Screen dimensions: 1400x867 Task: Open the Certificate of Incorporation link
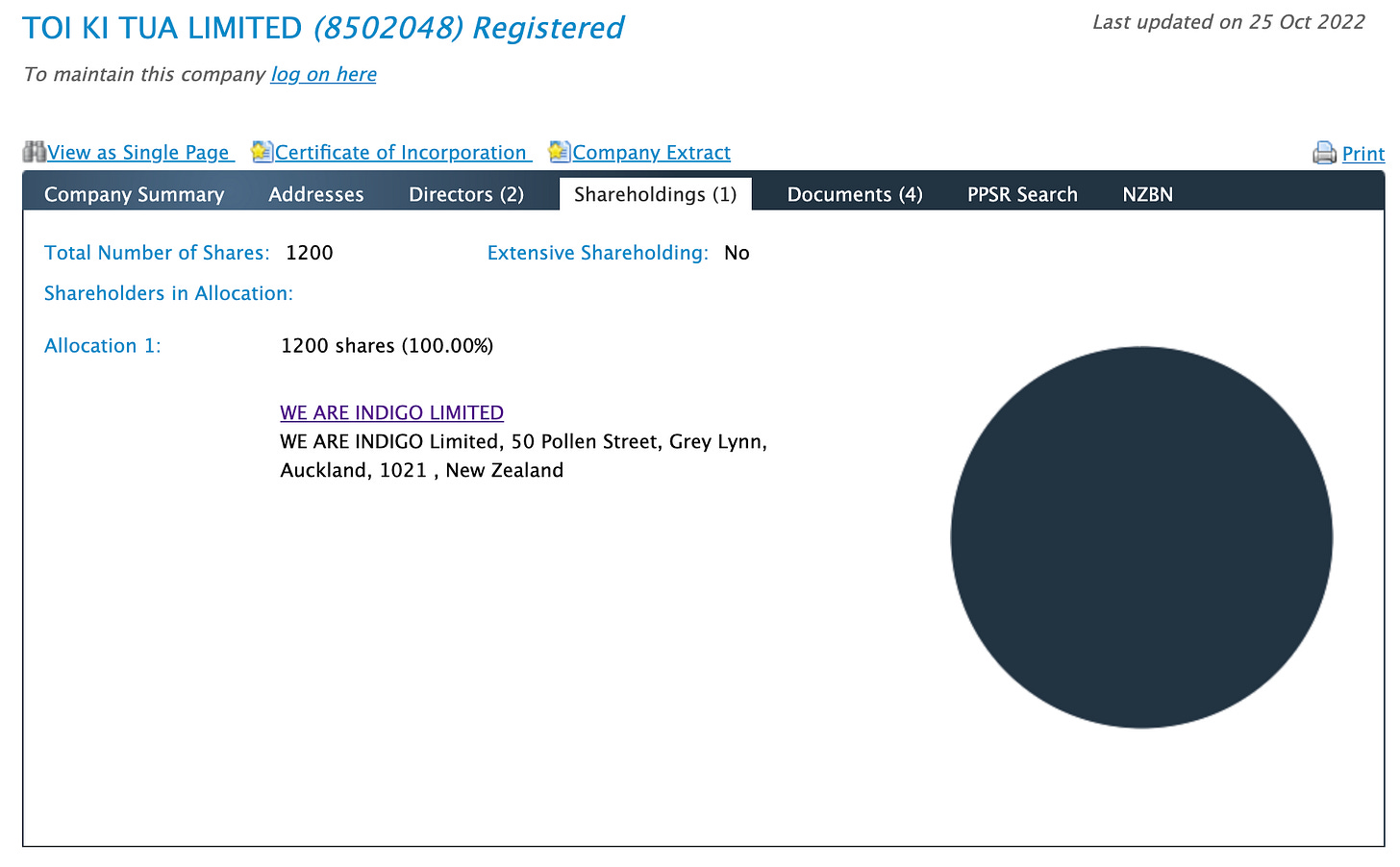pyautogui.click(x=403, y=153)
